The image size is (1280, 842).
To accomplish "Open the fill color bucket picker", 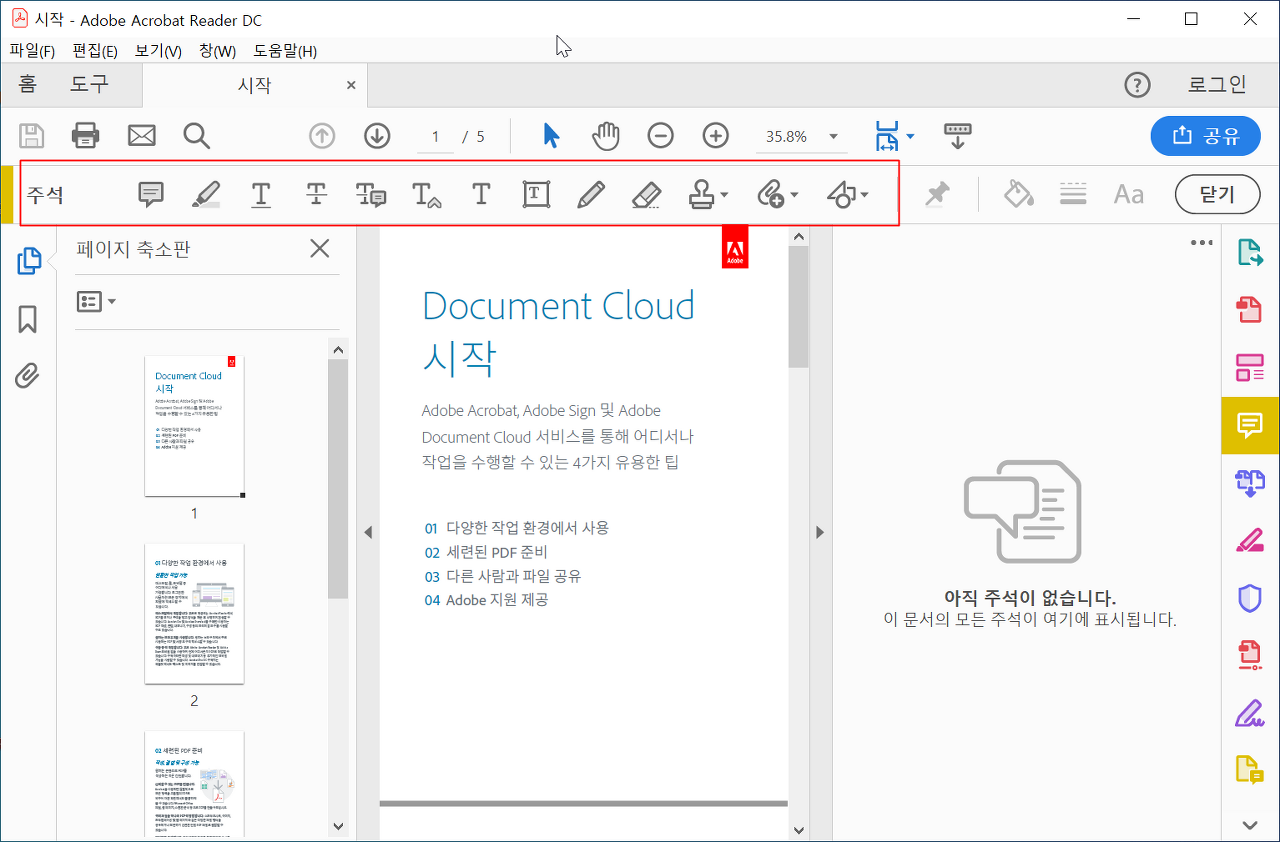I will pos(1018,194).
